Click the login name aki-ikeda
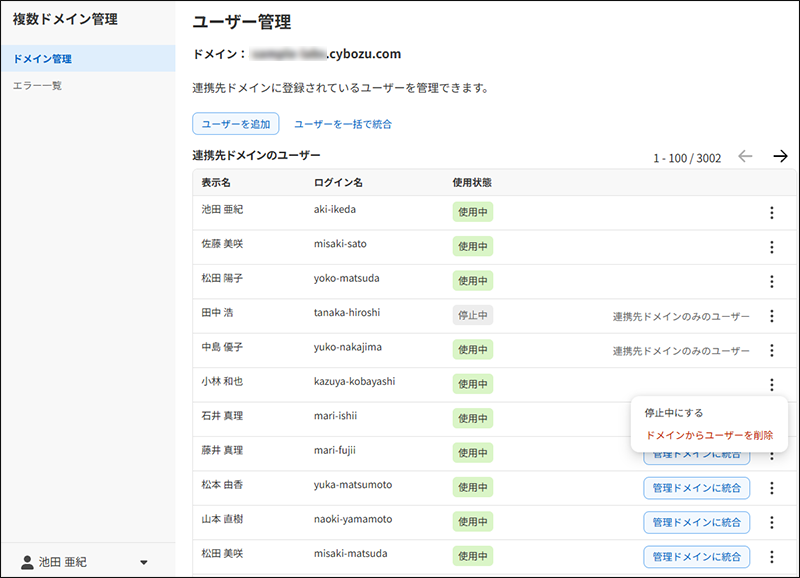 [x=335, y=209]
